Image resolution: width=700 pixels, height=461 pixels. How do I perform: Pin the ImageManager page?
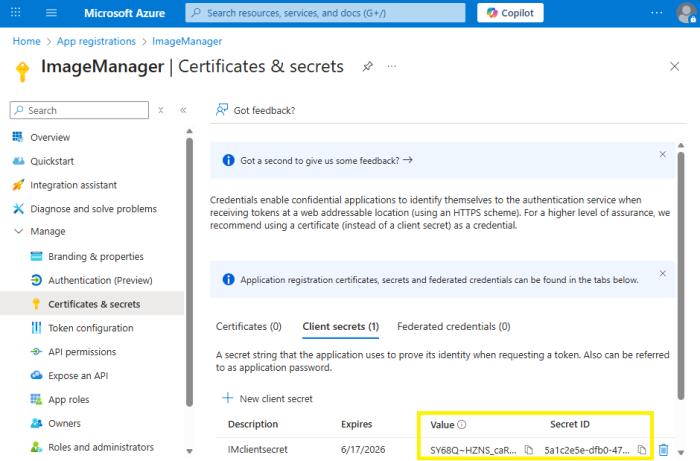coord(368,66)
